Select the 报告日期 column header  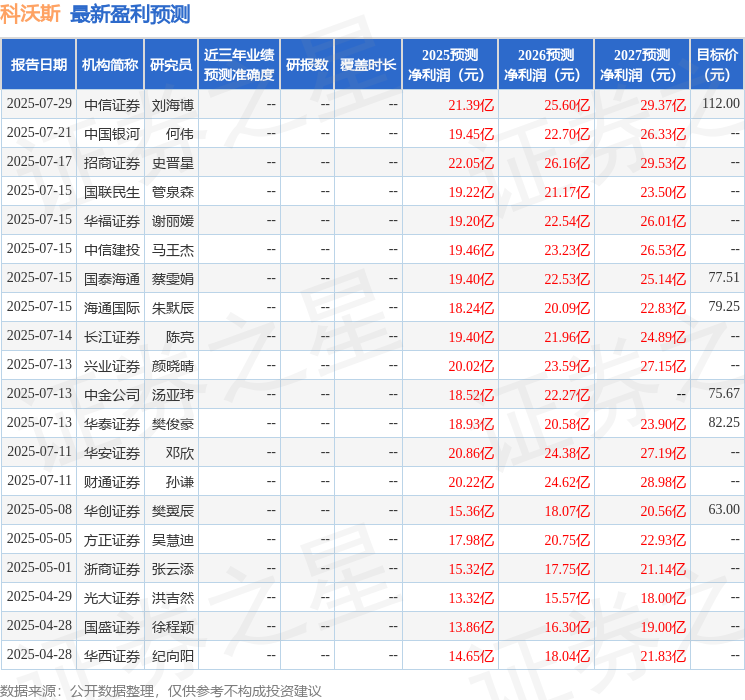pyautogui.click(x=38, y=65)
